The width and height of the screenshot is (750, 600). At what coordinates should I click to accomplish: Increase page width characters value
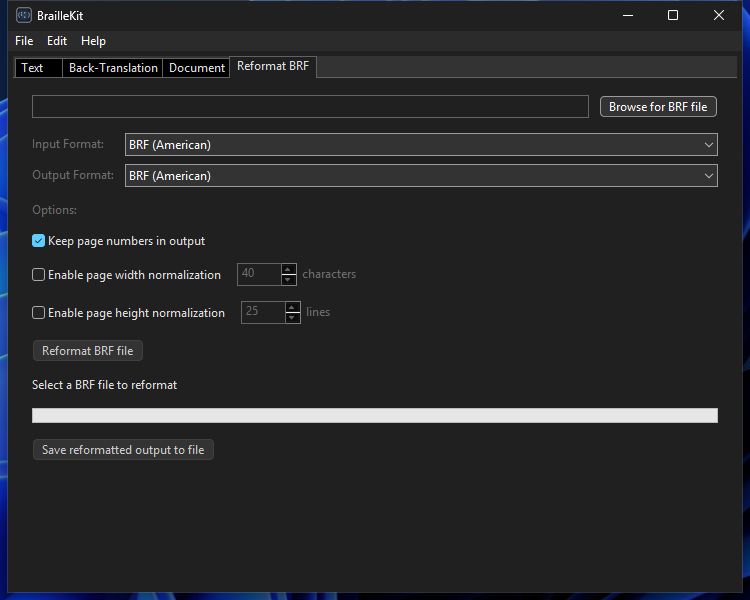point(288,269)
